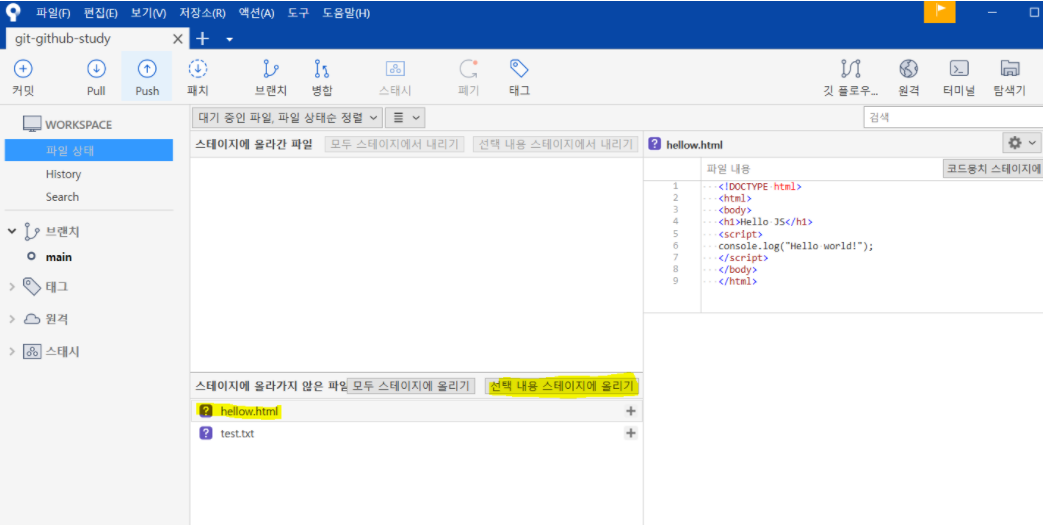Click the question mark icon beside test.txt
The width and height of the screenshot is (1043, 525).
(206, 433)
